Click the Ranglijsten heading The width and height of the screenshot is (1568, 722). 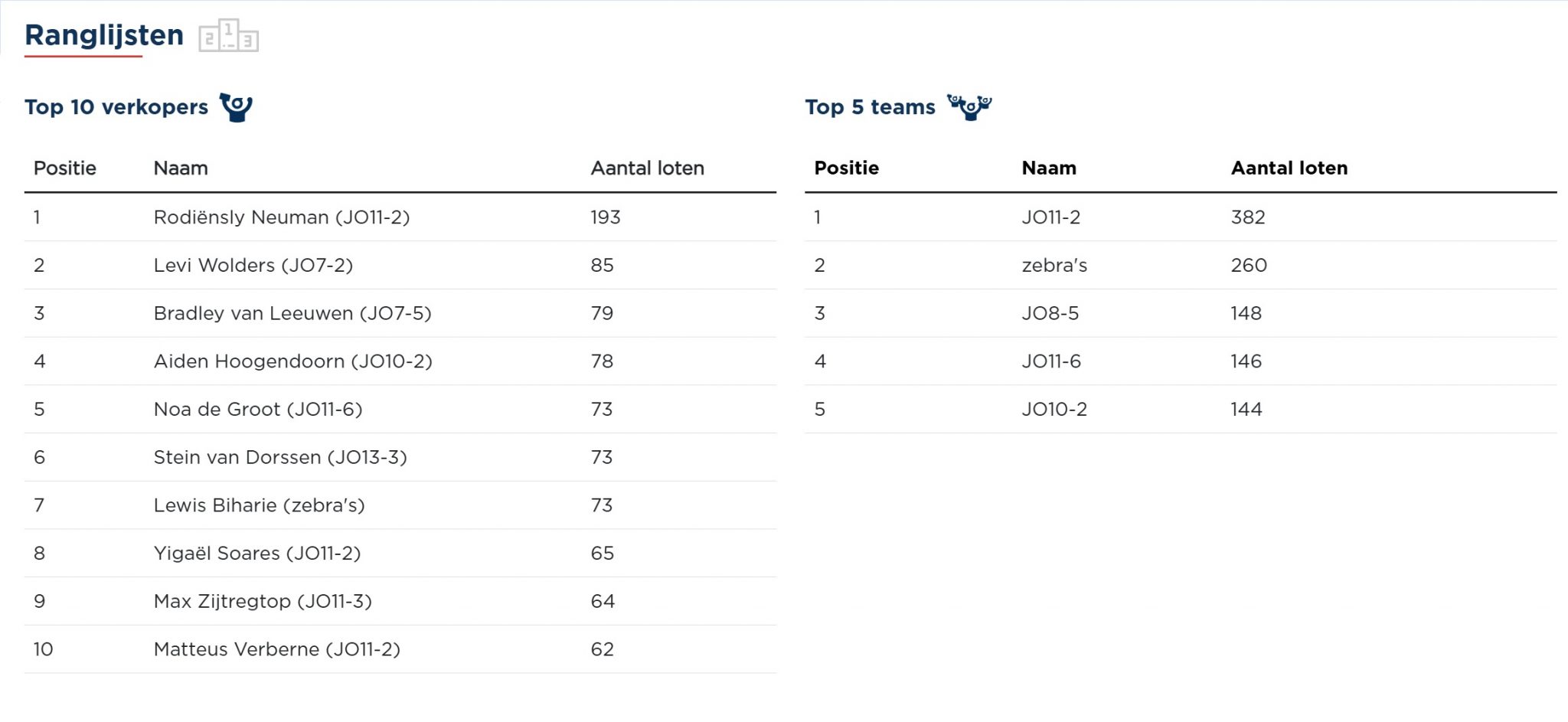[104, 35]
